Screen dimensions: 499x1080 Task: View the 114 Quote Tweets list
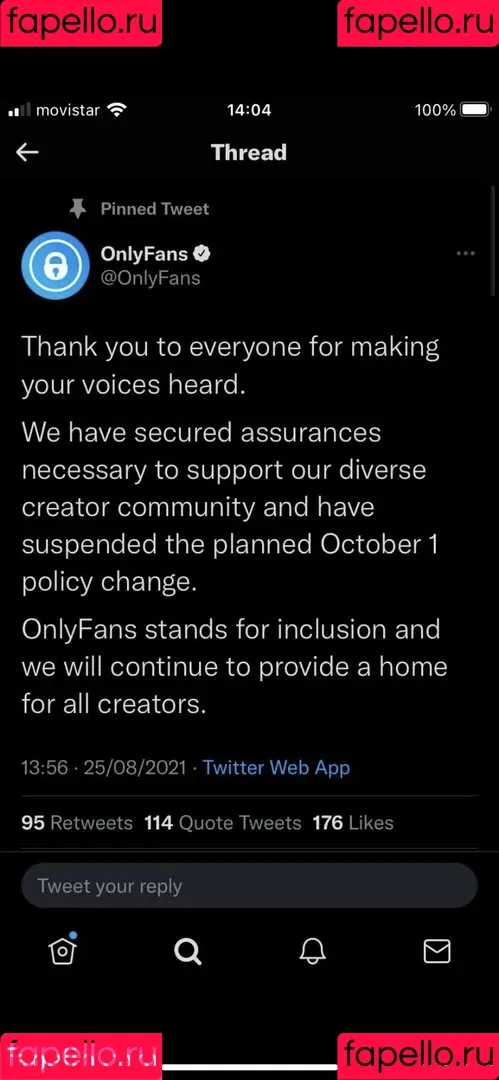223,822
